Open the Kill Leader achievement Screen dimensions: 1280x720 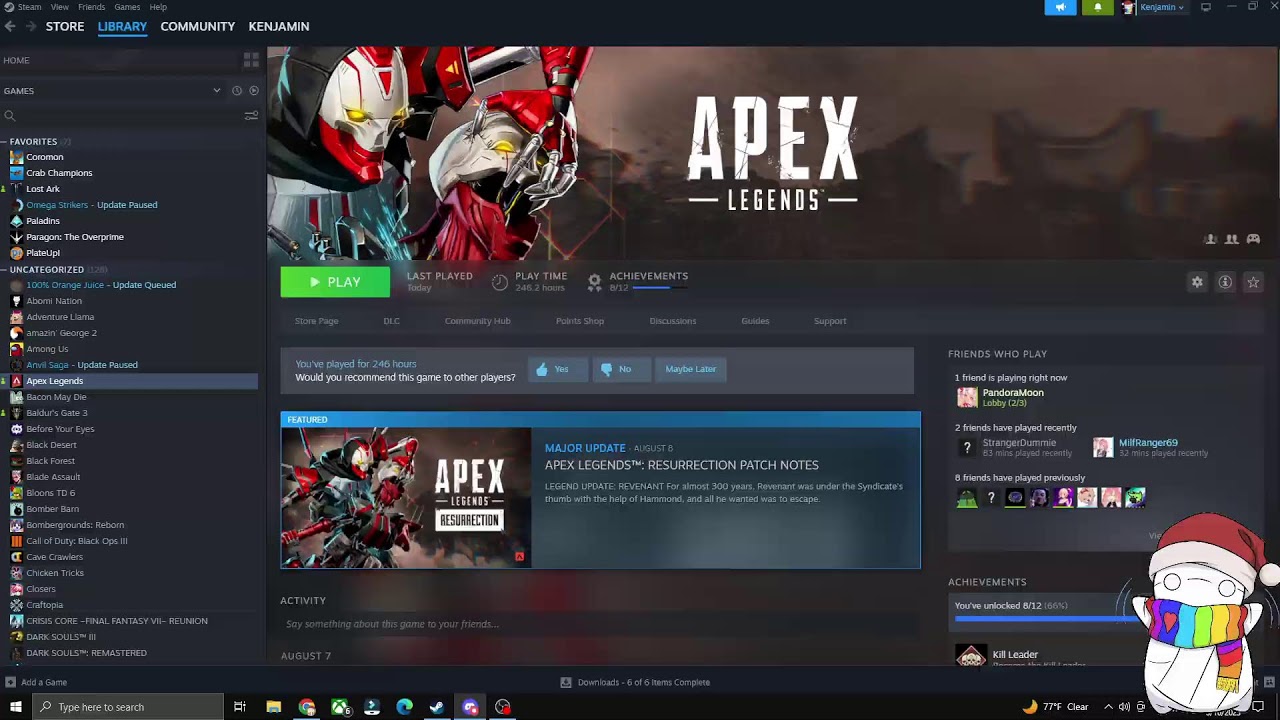(1015, 655)
